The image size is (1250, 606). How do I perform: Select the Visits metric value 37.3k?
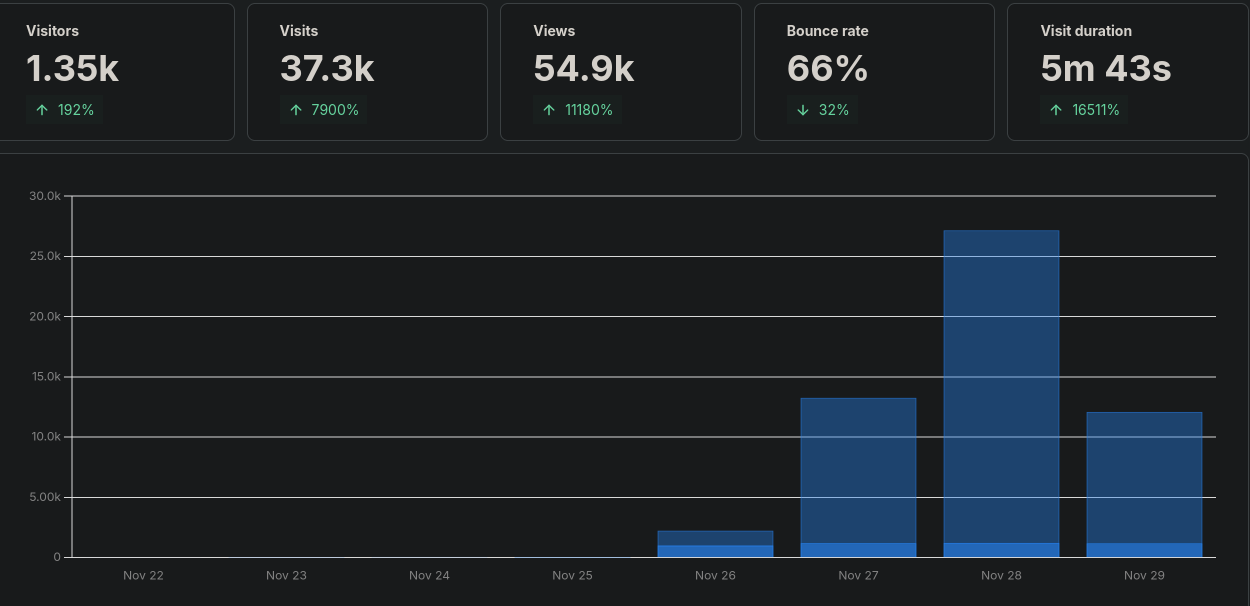click(327, 69)
